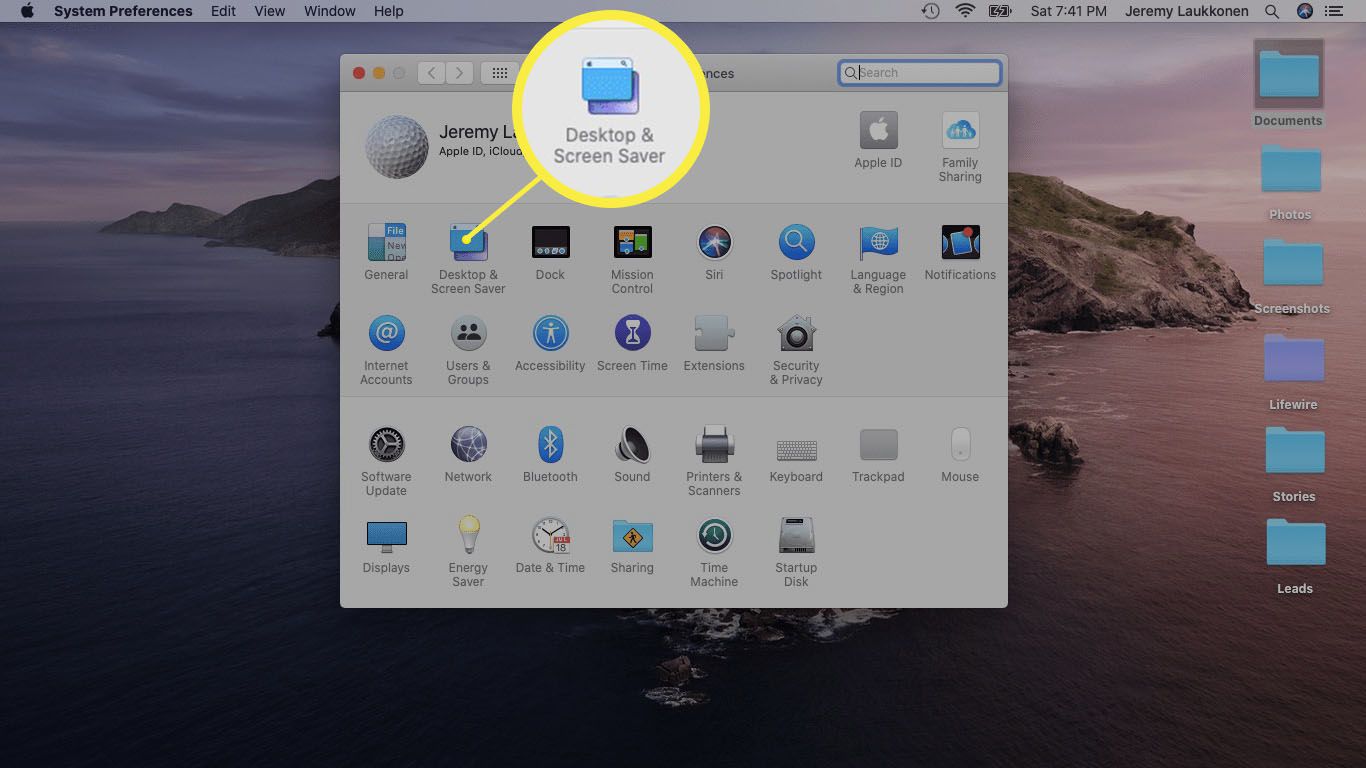Click the Jeremy Laukkonen user name menu
The height and width of the screenshot is (768, 1366).
pyautogui.click(x=1188, y=11)
